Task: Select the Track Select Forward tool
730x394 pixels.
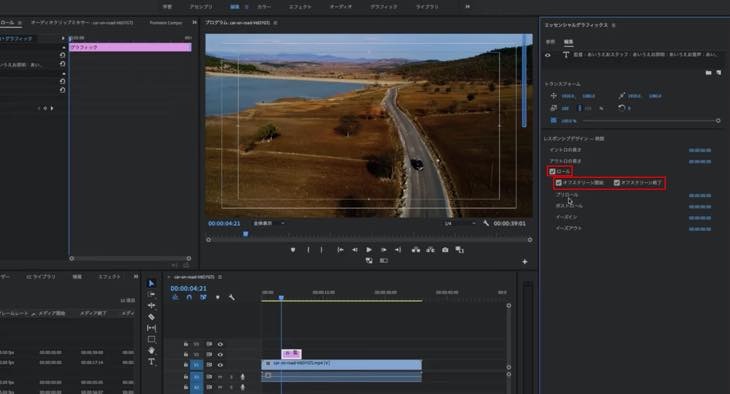Action: pos(151,294)
